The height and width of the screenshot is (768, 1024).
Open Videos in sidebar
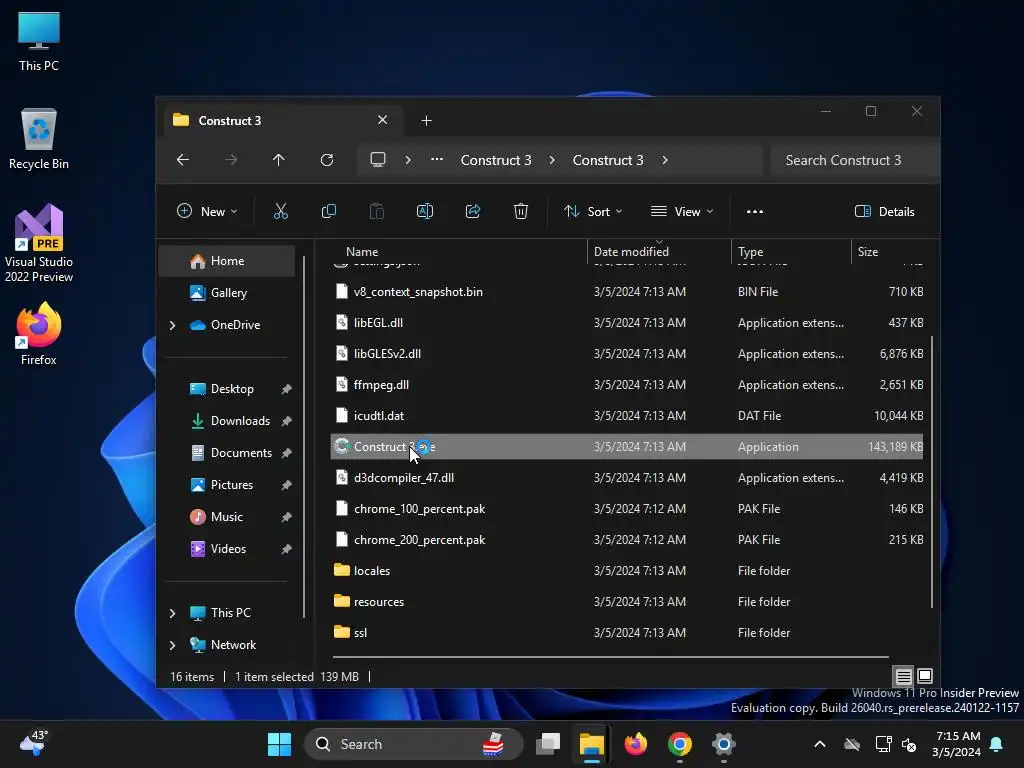227,549
